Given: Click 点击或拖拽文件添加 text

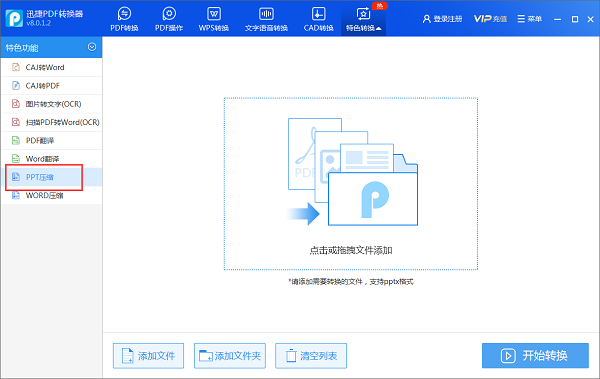Looking at the screenshot, I should pyautogui.click(x=351, y=250).
